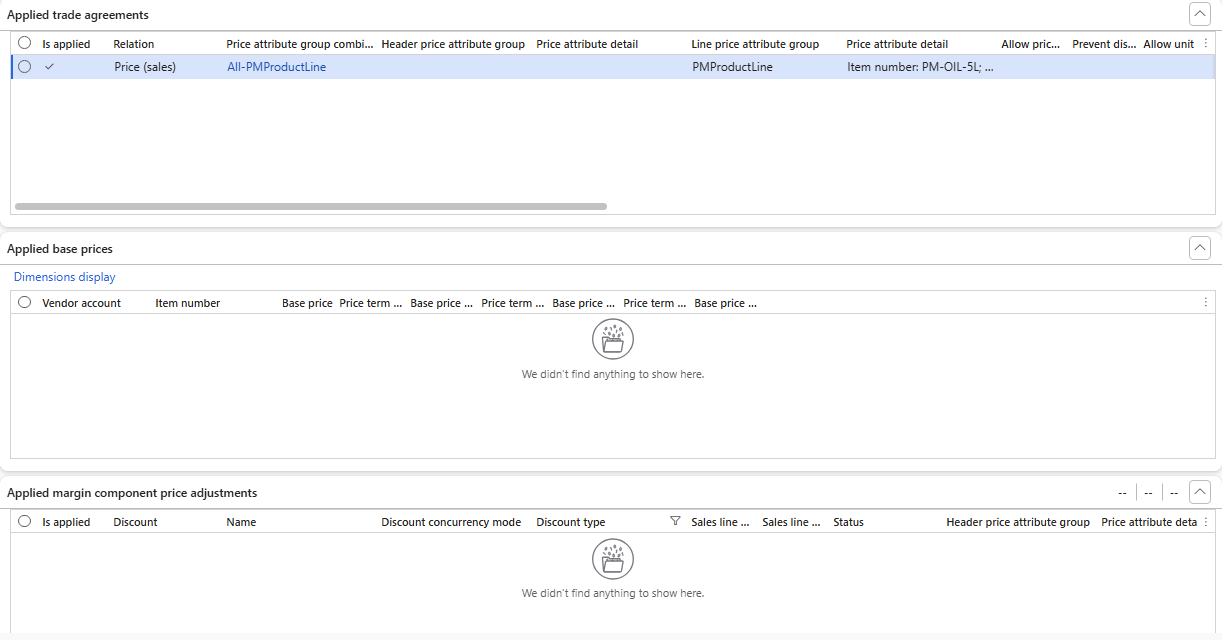The width and height of the screenshot is (1222, 640).
Task: Click the horizontal scrollbar in trade agreements
Action: [311, 207]
